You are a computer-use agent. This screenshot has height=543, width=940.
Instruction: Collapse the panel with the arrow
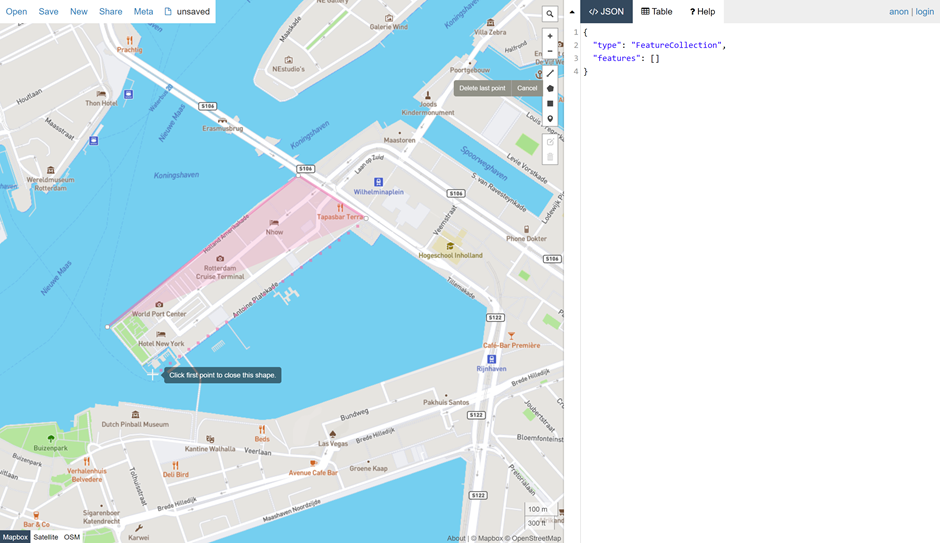pyautogui.click(x=572, y=12)
